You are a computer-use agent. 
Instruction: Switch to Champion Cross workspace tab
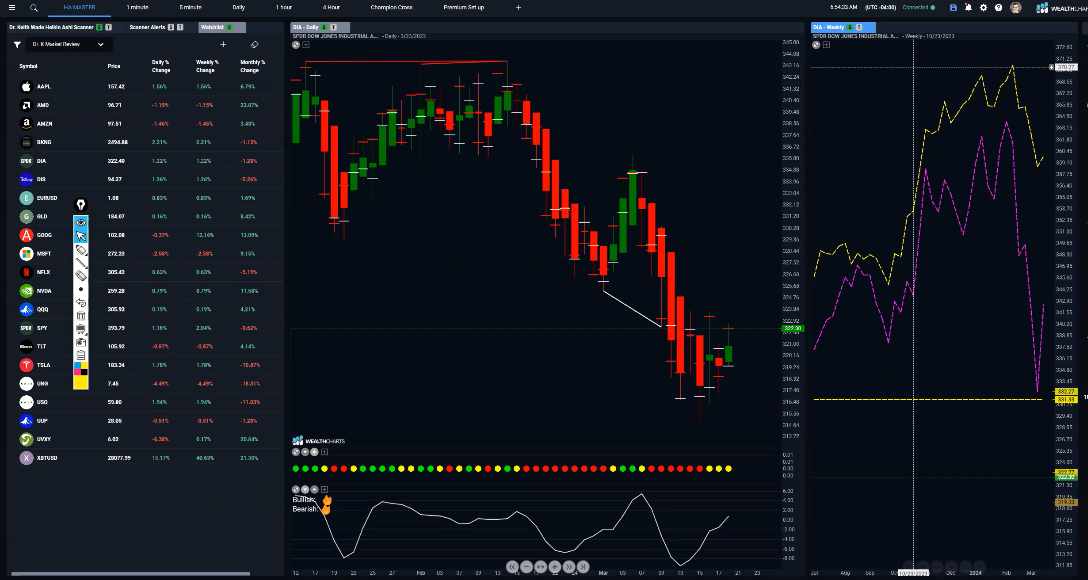click(x=391, y=8)
